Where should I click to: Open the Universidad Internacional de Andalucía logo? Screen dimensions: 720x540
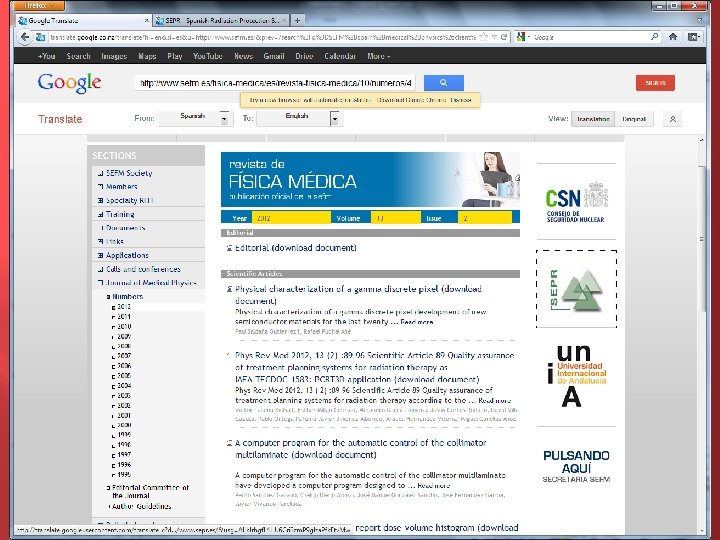tap(576, 377)
